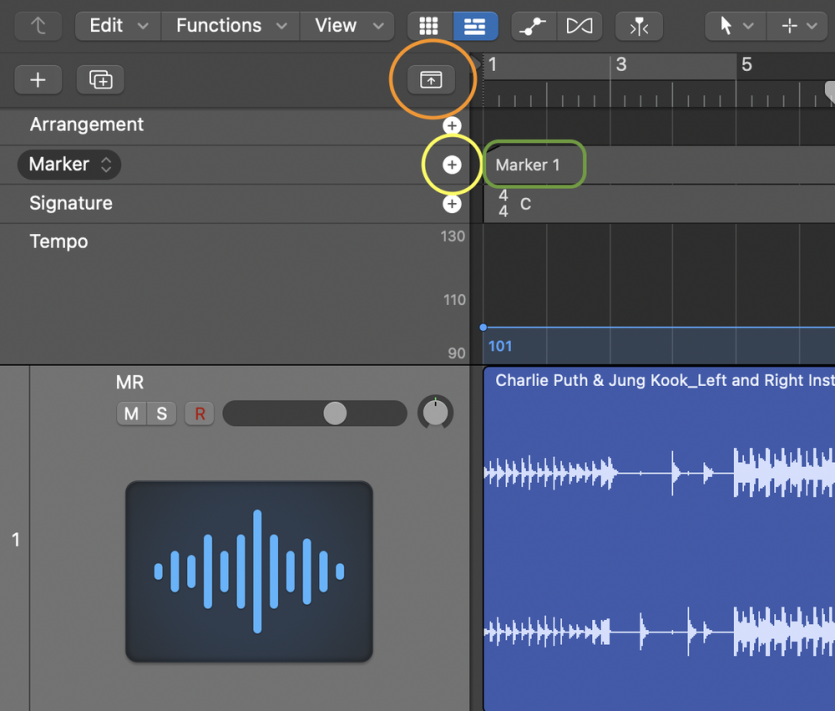Click the playhead catch icon
The height and width of the screenshot is (711, 835).
click(639, 26)
